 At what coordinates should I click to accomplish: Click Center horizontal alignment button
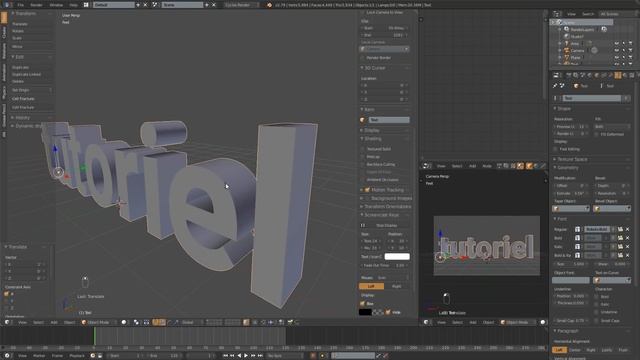[x=575, y=350]
